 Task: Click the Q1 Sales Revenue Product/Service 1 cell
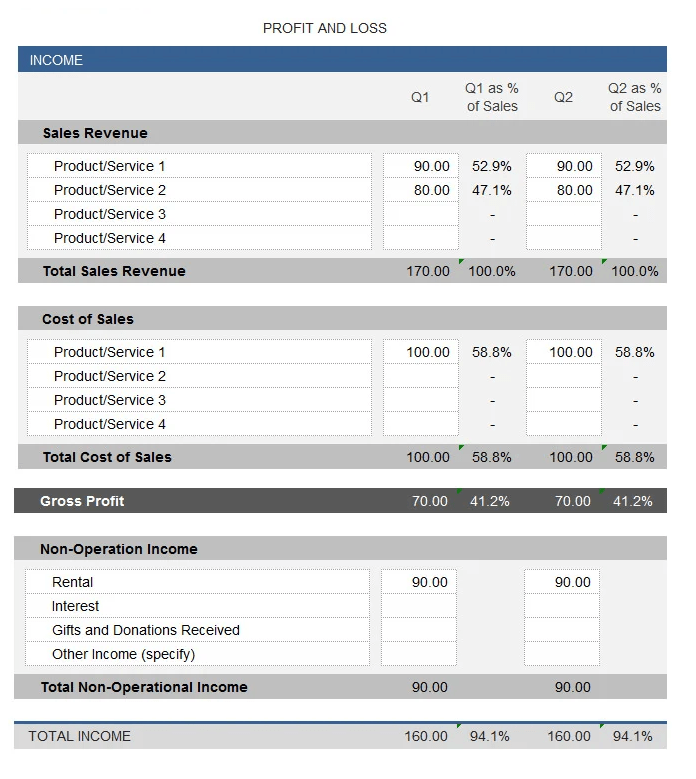[421, 166]
